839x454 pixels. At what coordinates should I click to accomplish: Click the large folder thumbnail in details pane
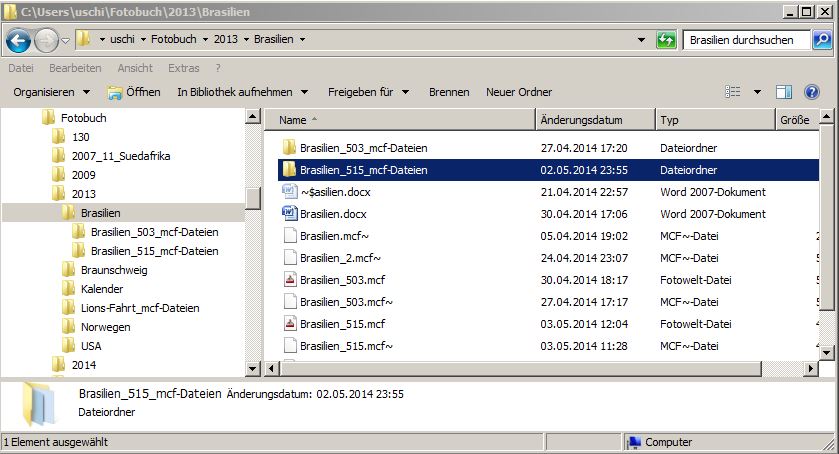[39, 404]
